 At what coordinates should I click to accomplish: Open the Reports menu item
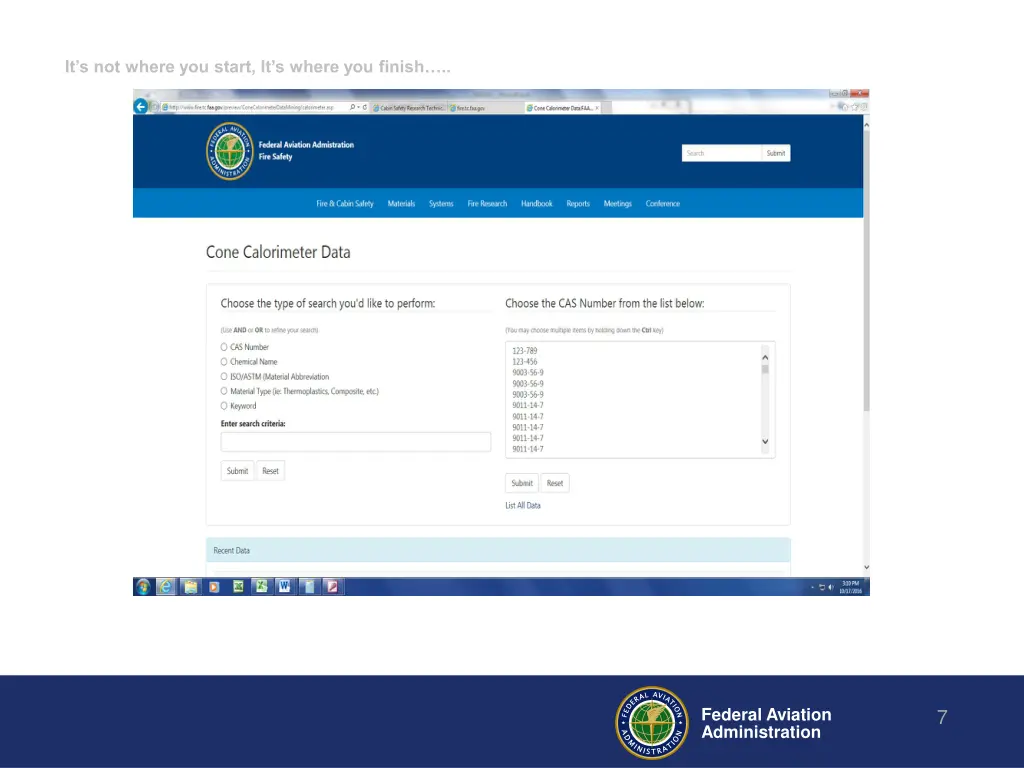pos(578,204)
